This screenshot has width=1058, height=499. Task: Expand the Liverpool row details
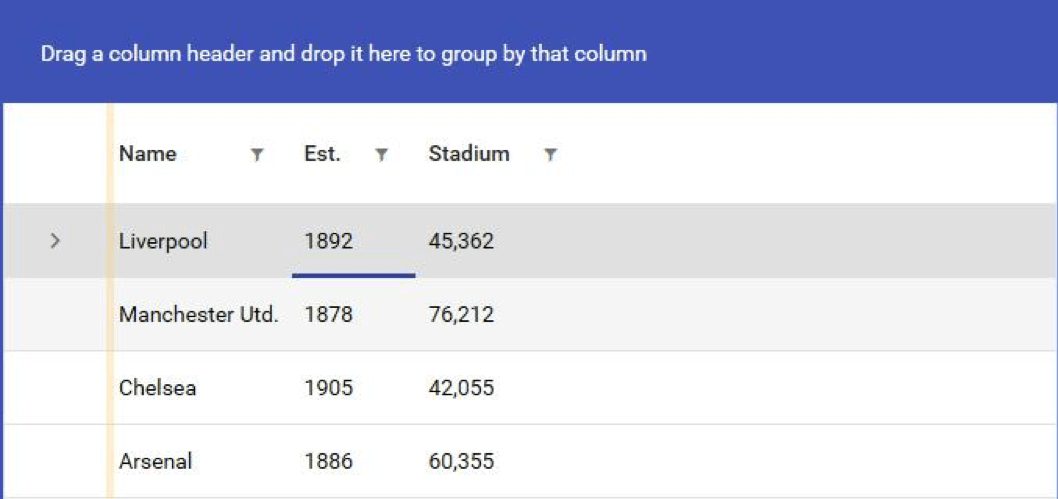55,240
